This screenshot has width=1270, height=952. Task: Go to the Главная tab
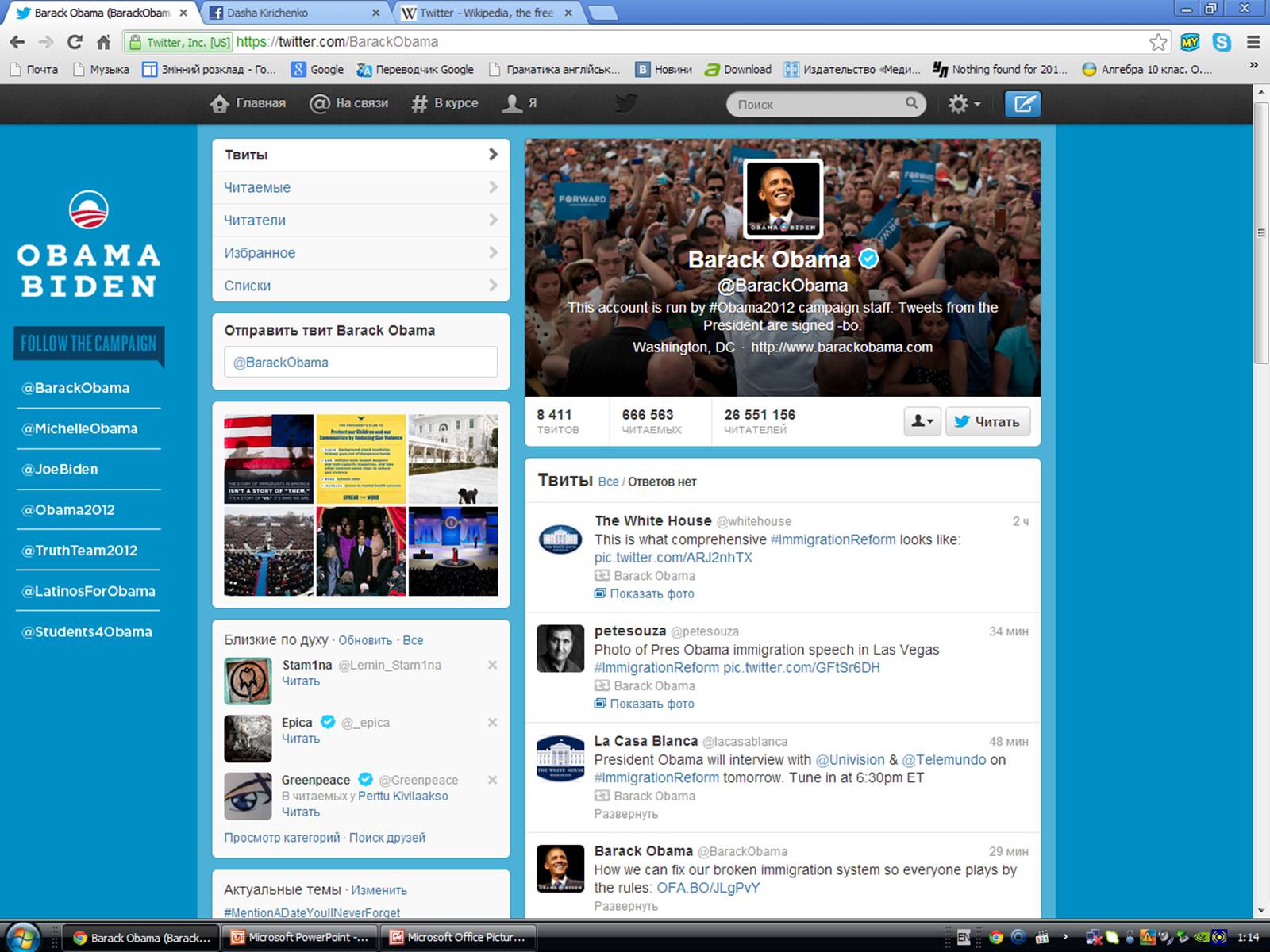pos(248,103)
